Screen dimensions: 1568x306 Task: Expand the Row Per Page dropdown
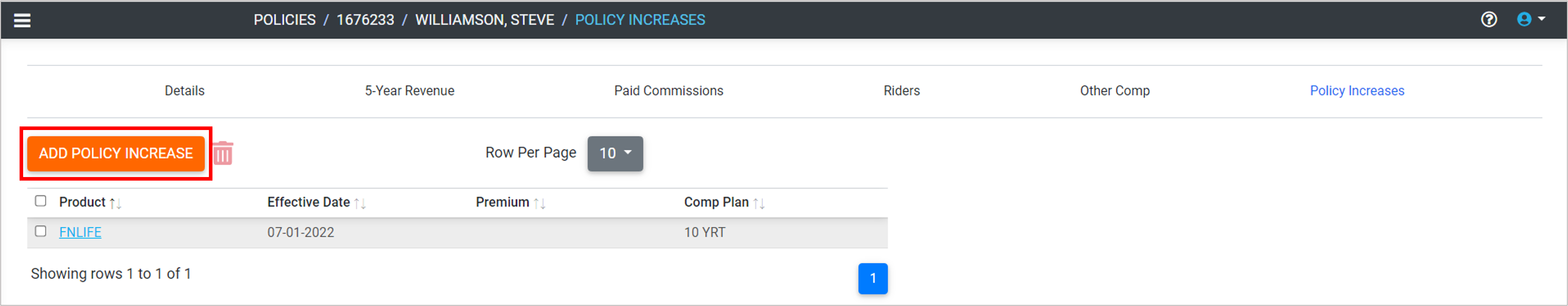(x=615, y=153)
